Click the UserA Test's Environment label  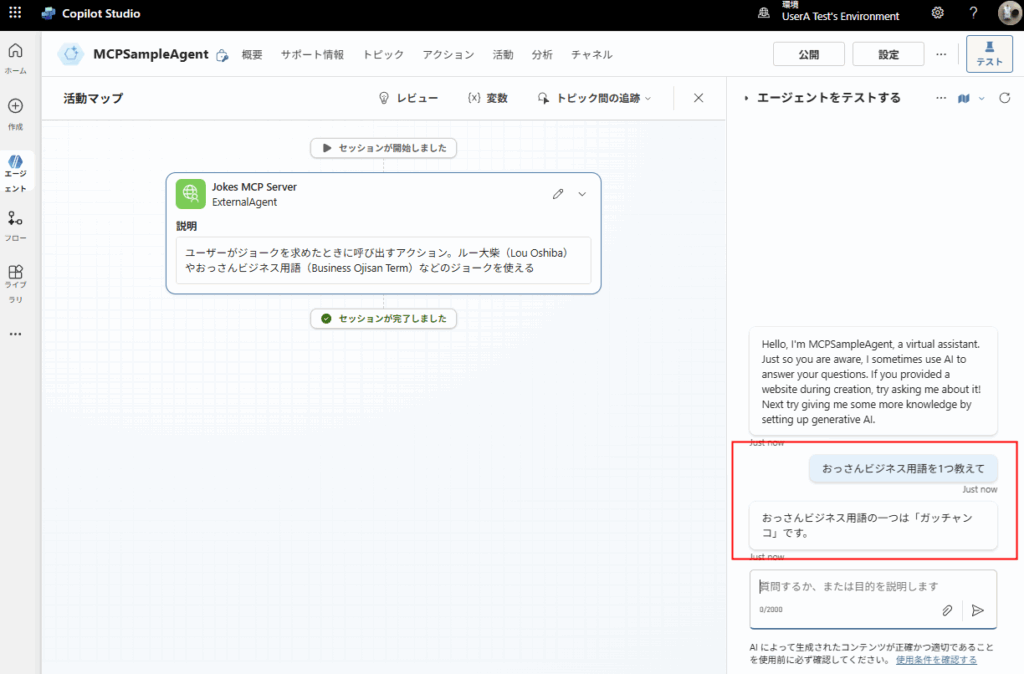840,16
